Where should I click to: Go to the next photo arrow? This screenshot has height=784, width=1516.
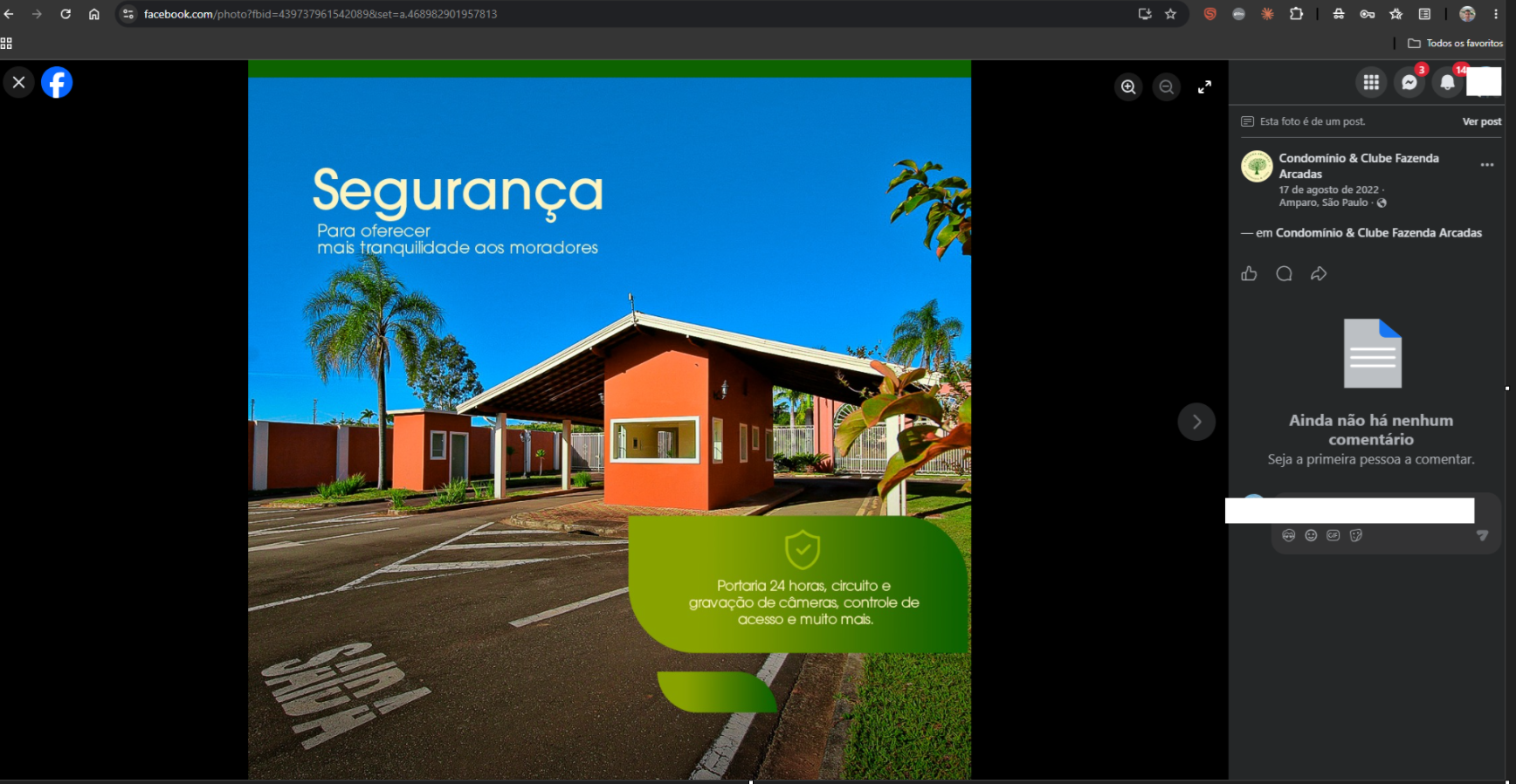pos(1196,422)
